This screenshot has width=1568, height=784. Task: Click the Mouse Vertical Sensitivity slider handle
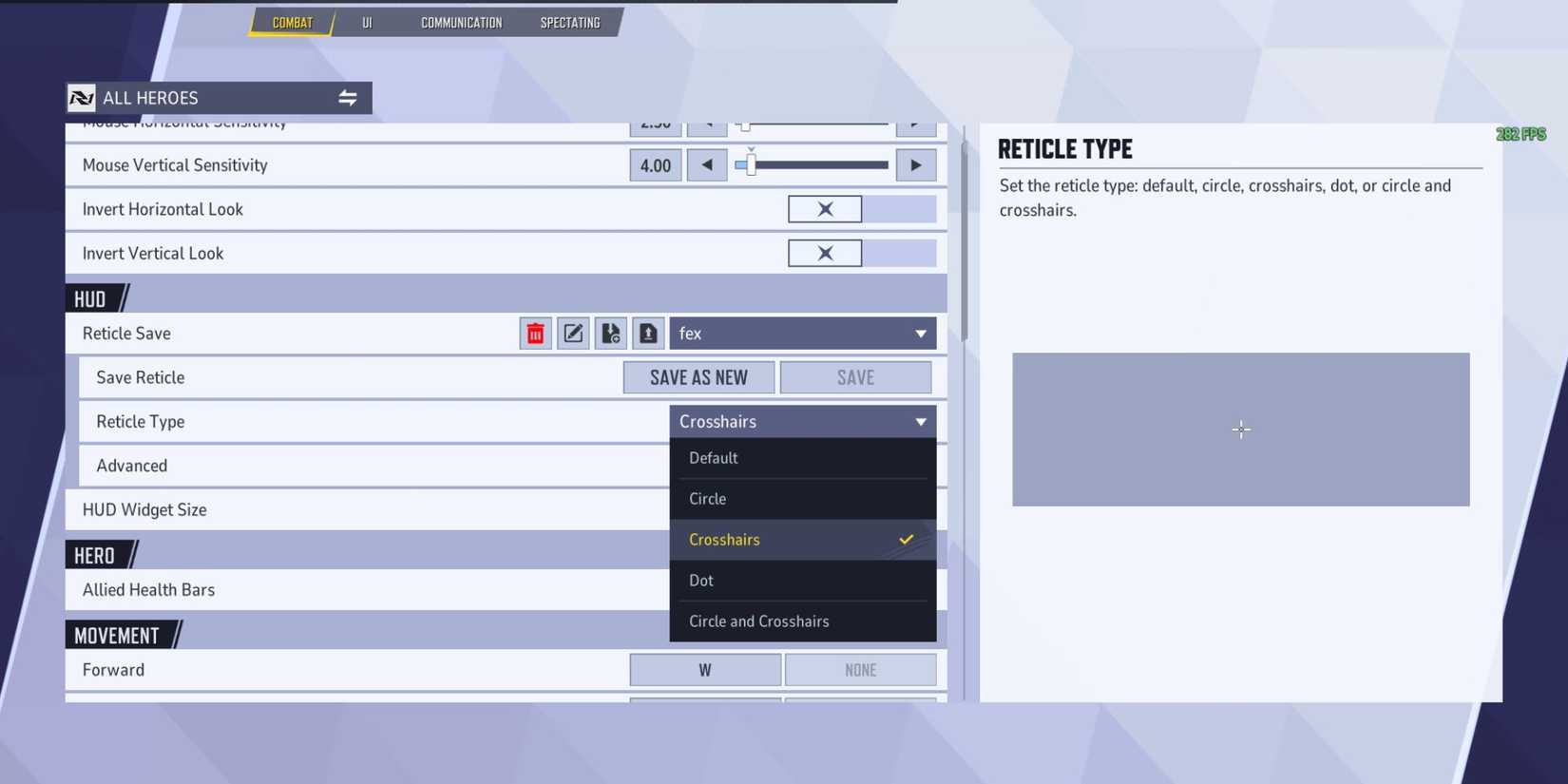(751, 164)
